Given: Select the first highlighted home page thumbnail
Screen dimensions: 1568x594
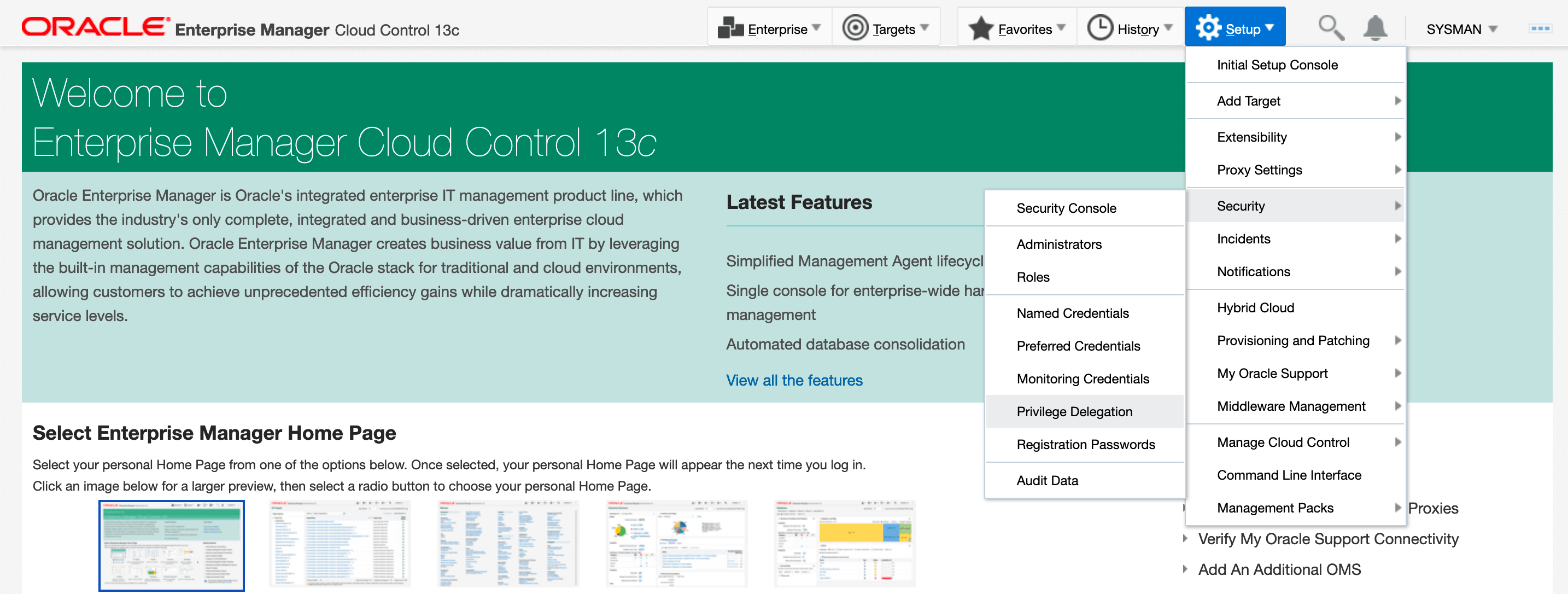Looking at the screenshot, I should coord(172,545).
